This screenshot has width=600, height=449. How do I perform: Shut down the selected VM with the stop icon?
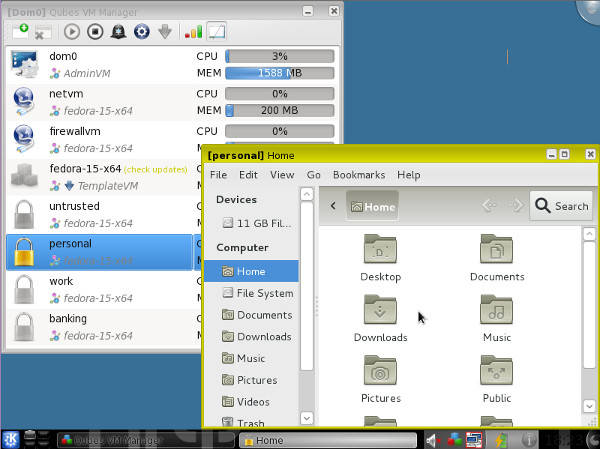95,31
